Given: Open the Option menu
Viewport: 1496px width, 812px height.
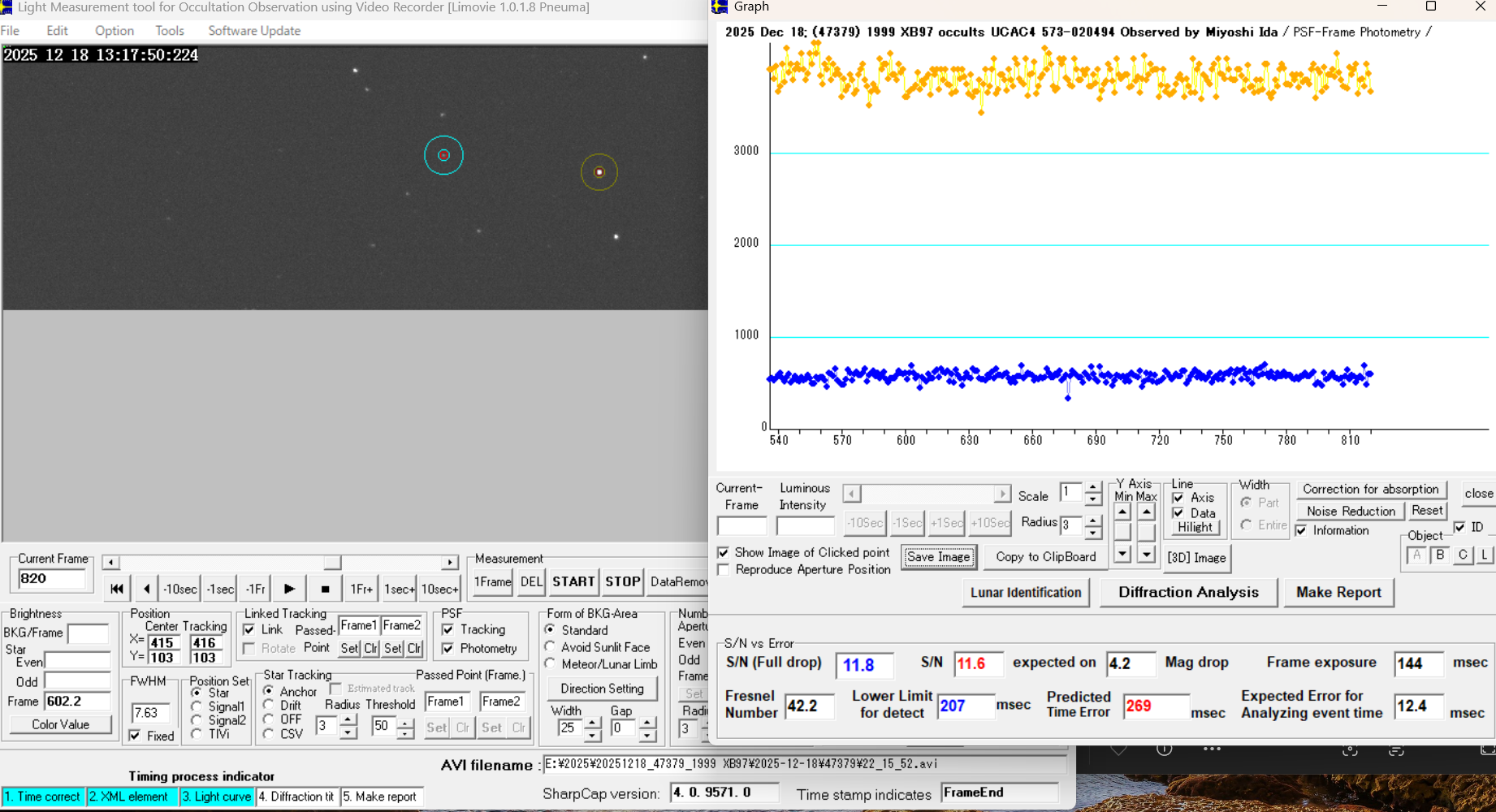Looking at the screenshot, I should (115, 31).
